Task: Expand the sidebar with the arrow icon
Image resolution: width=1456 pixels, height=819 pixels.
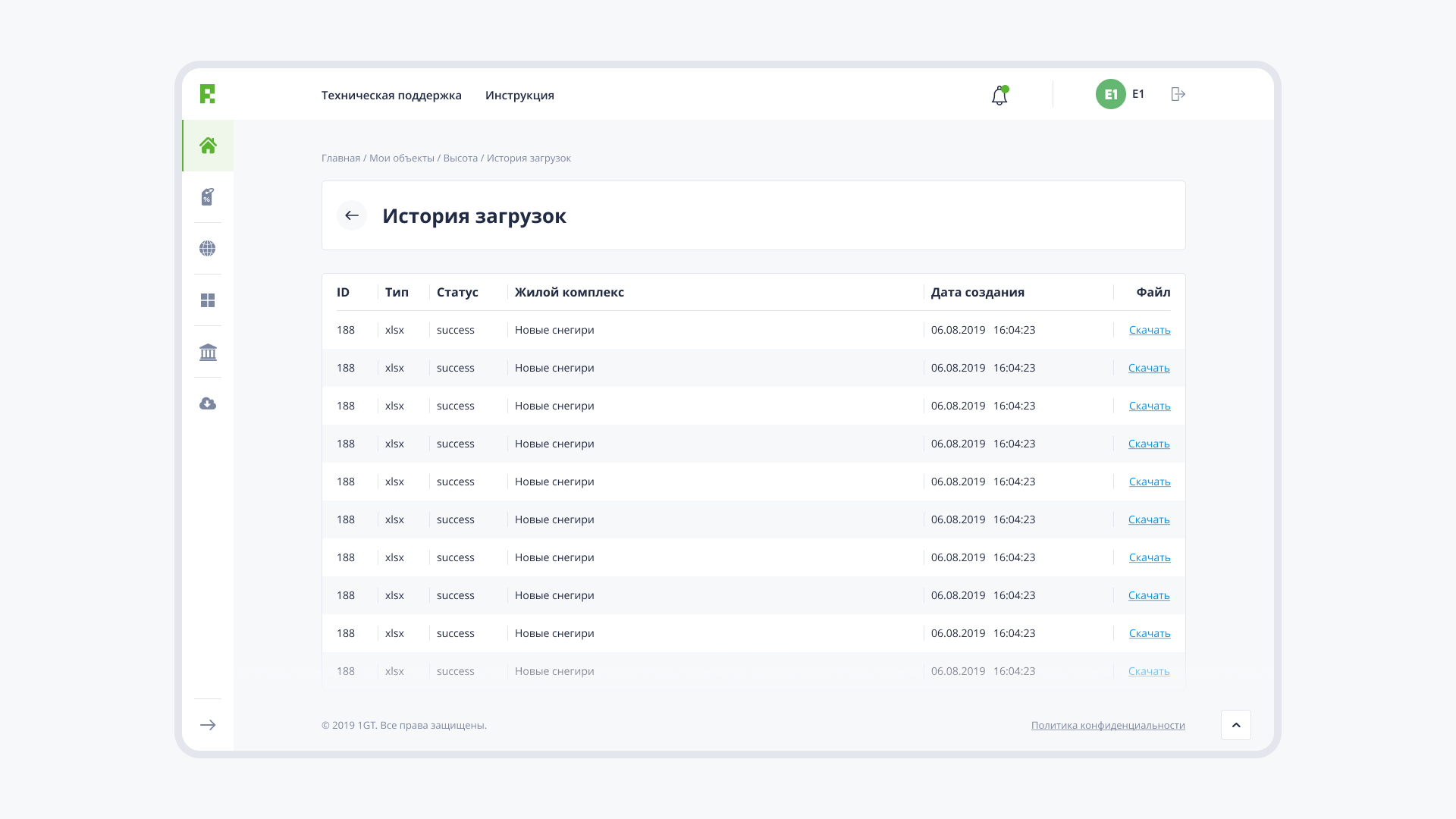Action: click(208, 725)
